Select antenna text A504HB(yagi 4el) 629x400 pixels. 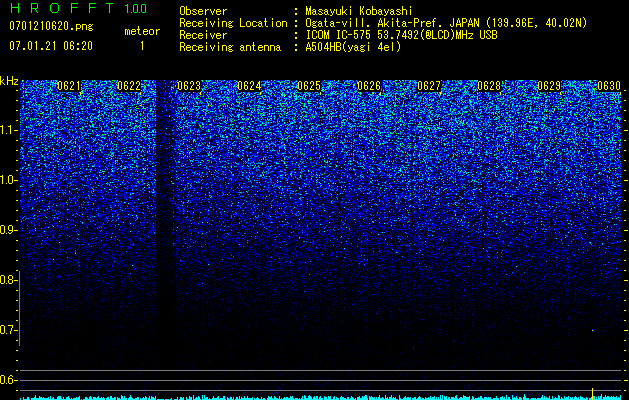click(x=353, y=47)
